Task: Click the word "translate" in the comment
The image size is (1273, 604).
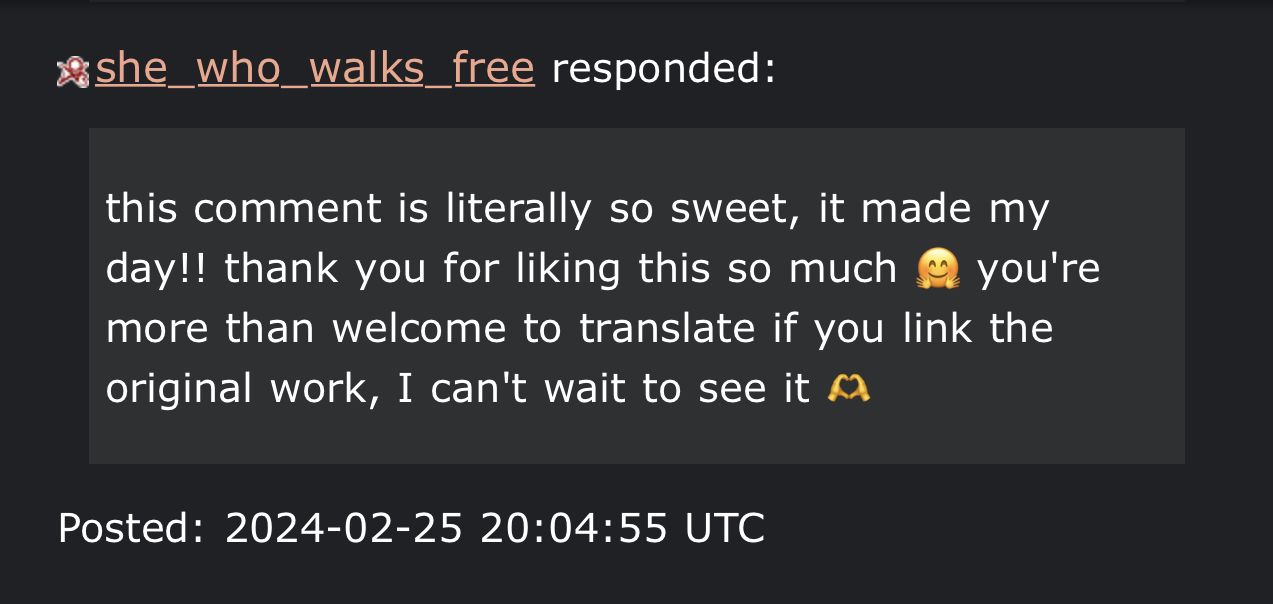Action: tap(667, 328)
